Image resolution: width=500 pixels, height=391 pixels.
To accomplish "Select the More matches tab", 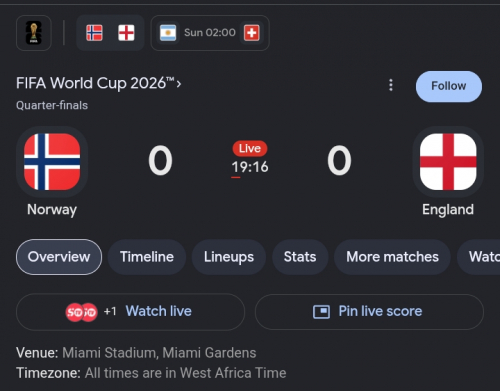I will [x=392, y=257].
